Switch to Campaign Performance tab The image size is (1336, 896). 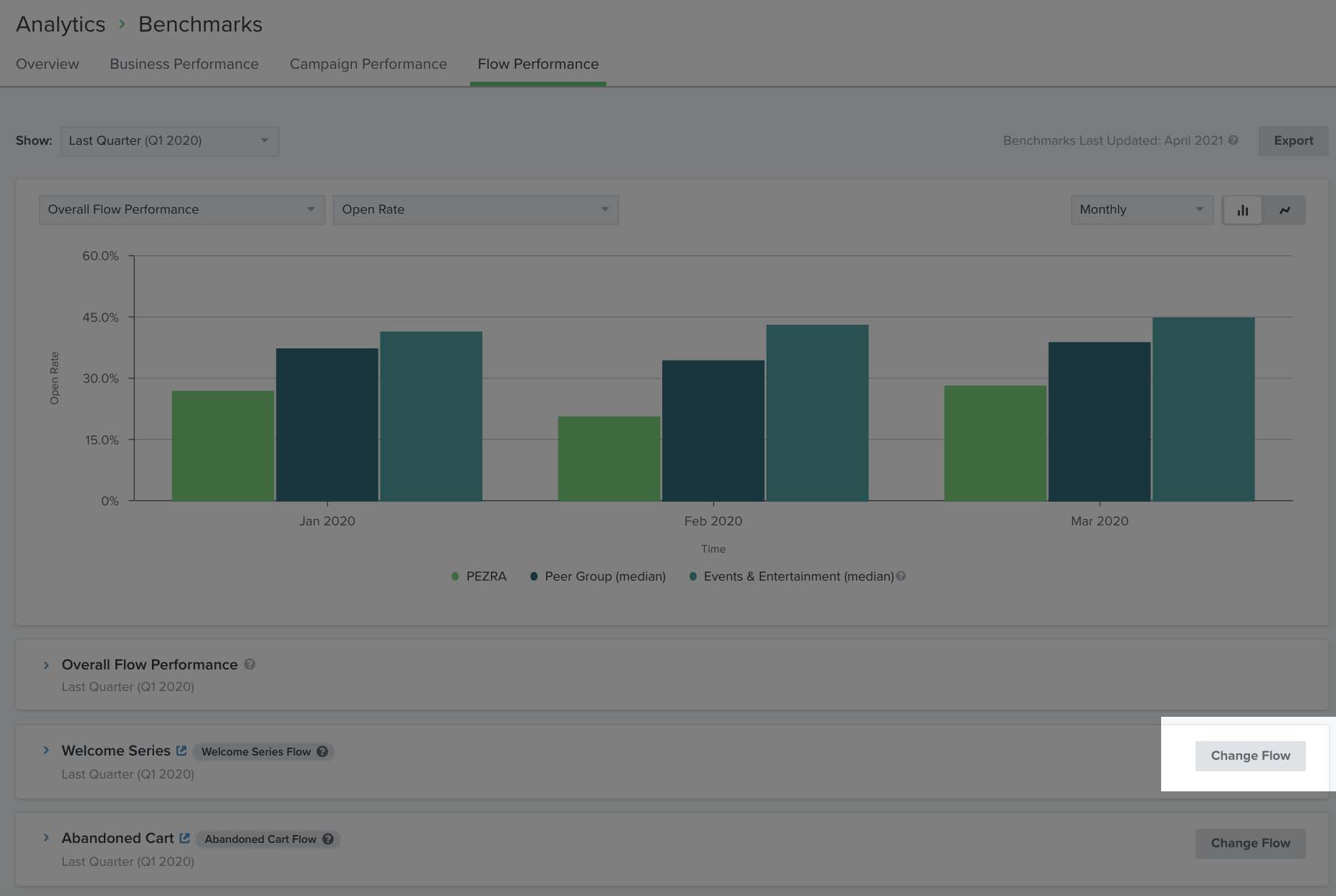pyautogui.click(x=368, y=64)
